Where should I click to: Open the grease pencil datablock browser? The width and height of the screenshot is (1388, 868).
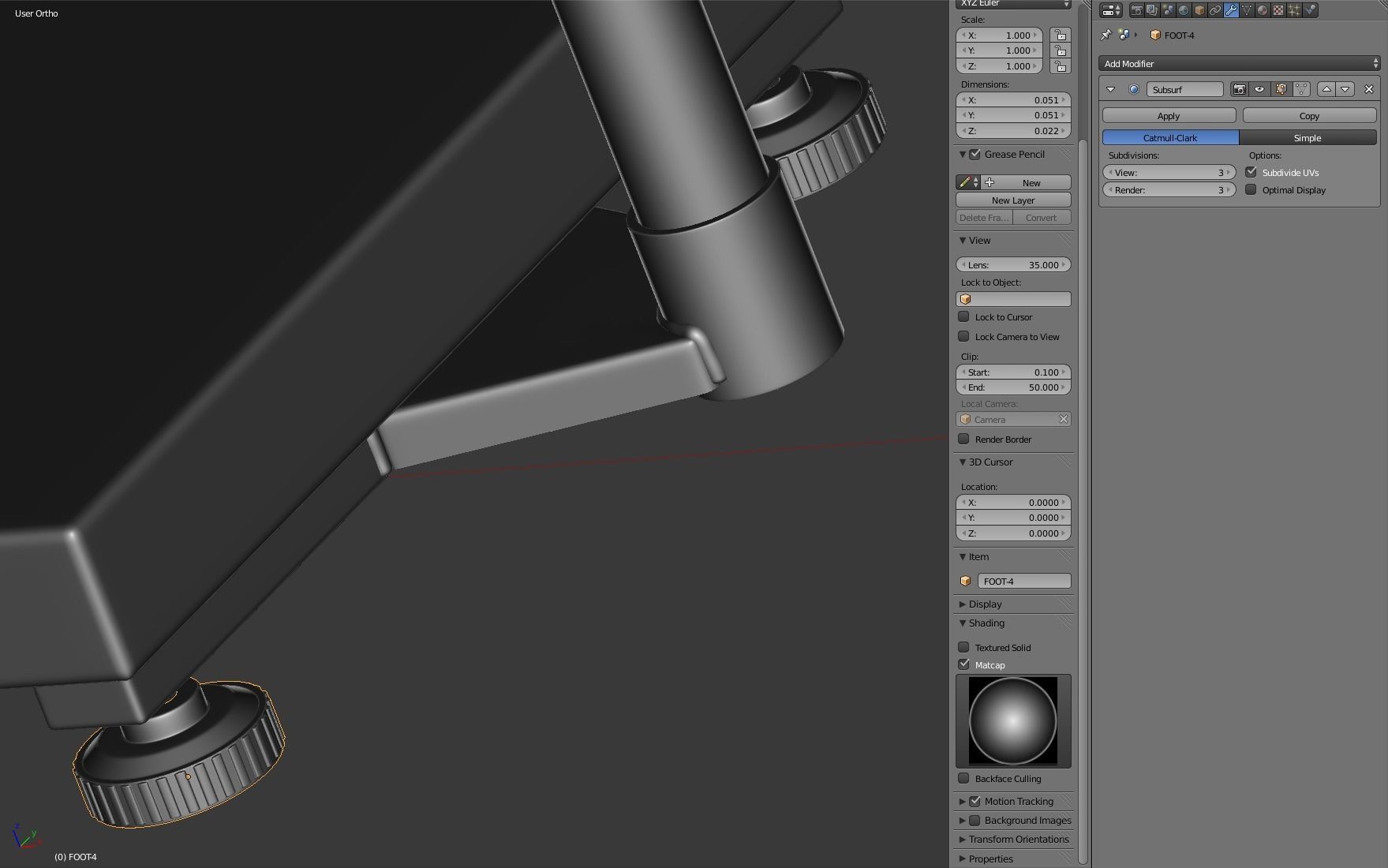(968, 182)
